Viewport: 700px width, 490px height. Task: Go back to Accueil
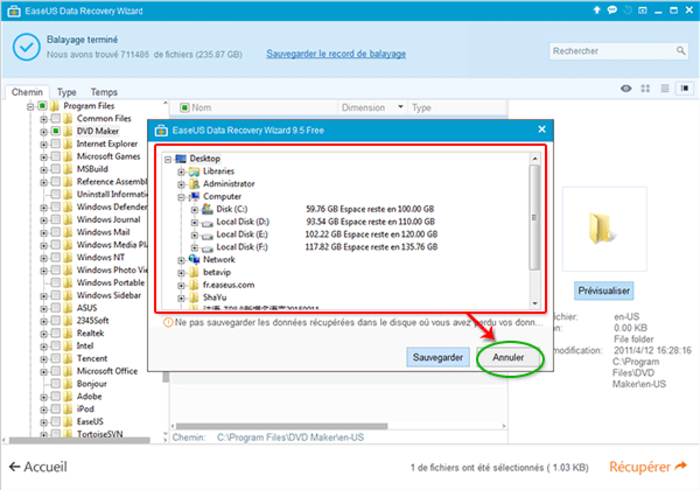38,467
